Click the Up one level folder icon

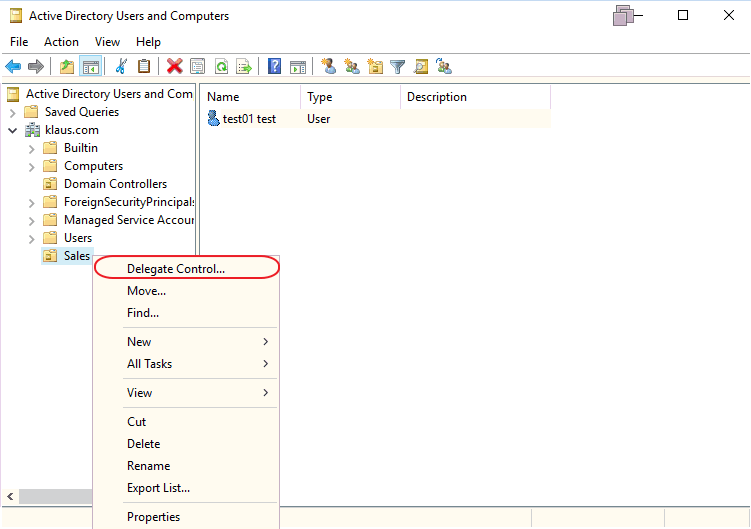67,67
